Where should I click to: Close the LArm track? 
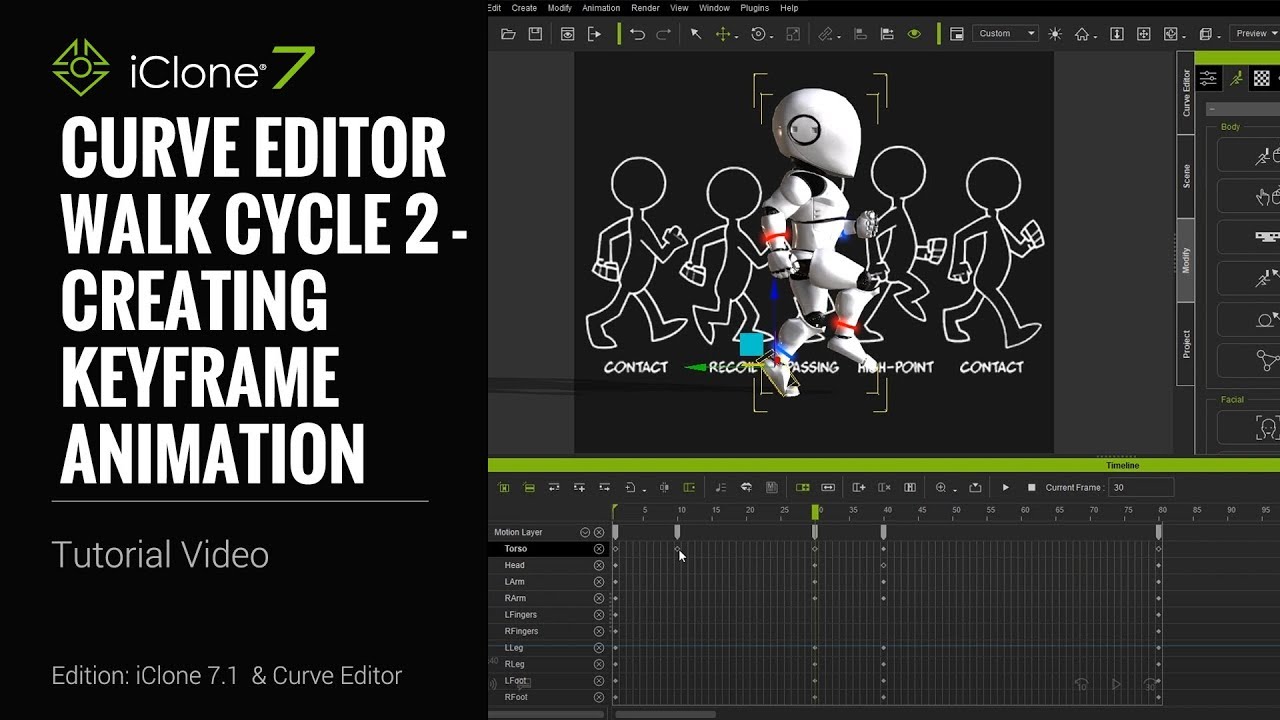coord(599,582)
